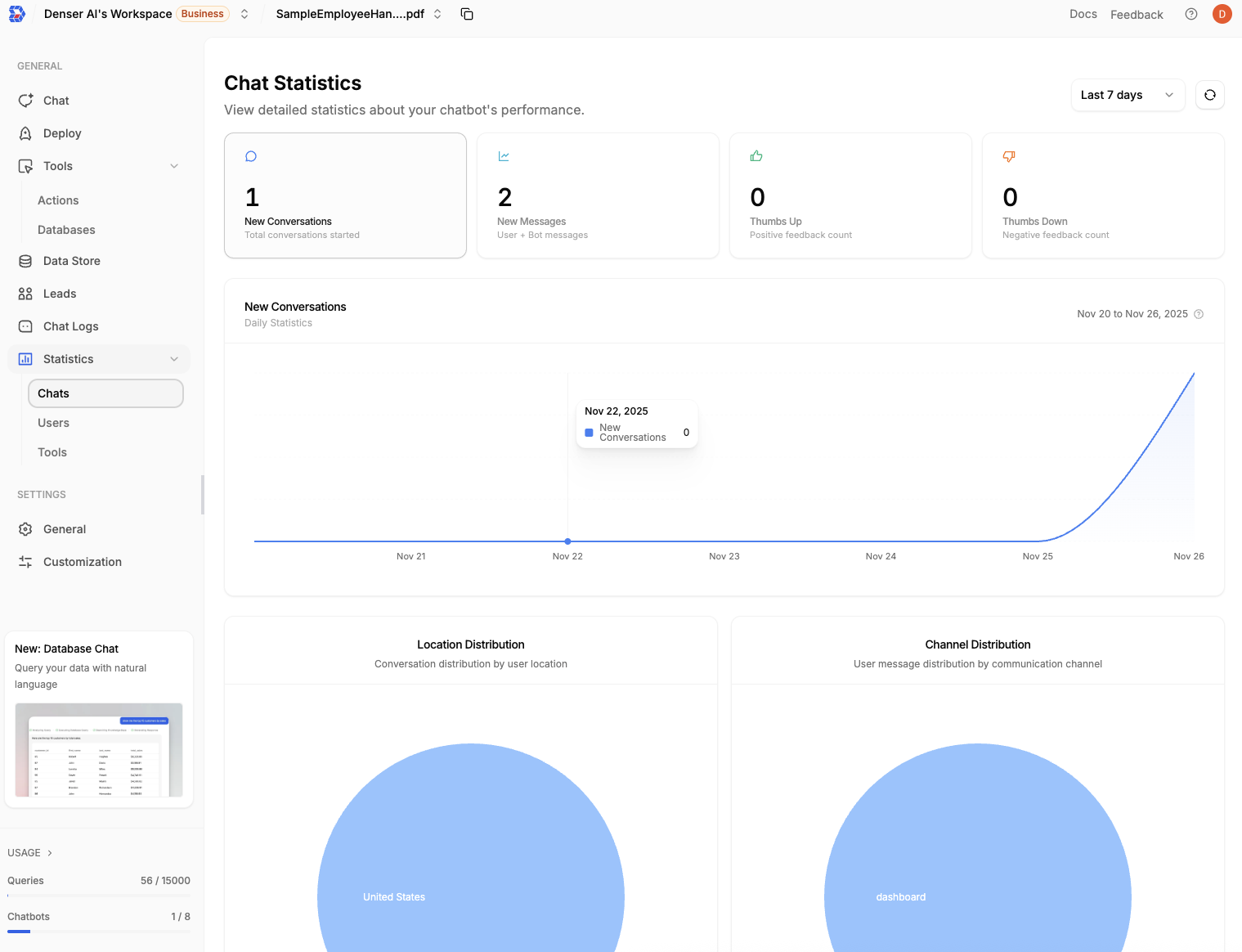Click the Denser AI logo icon
The width and height of the screenshot is (1242, 952).
(17, 14)
